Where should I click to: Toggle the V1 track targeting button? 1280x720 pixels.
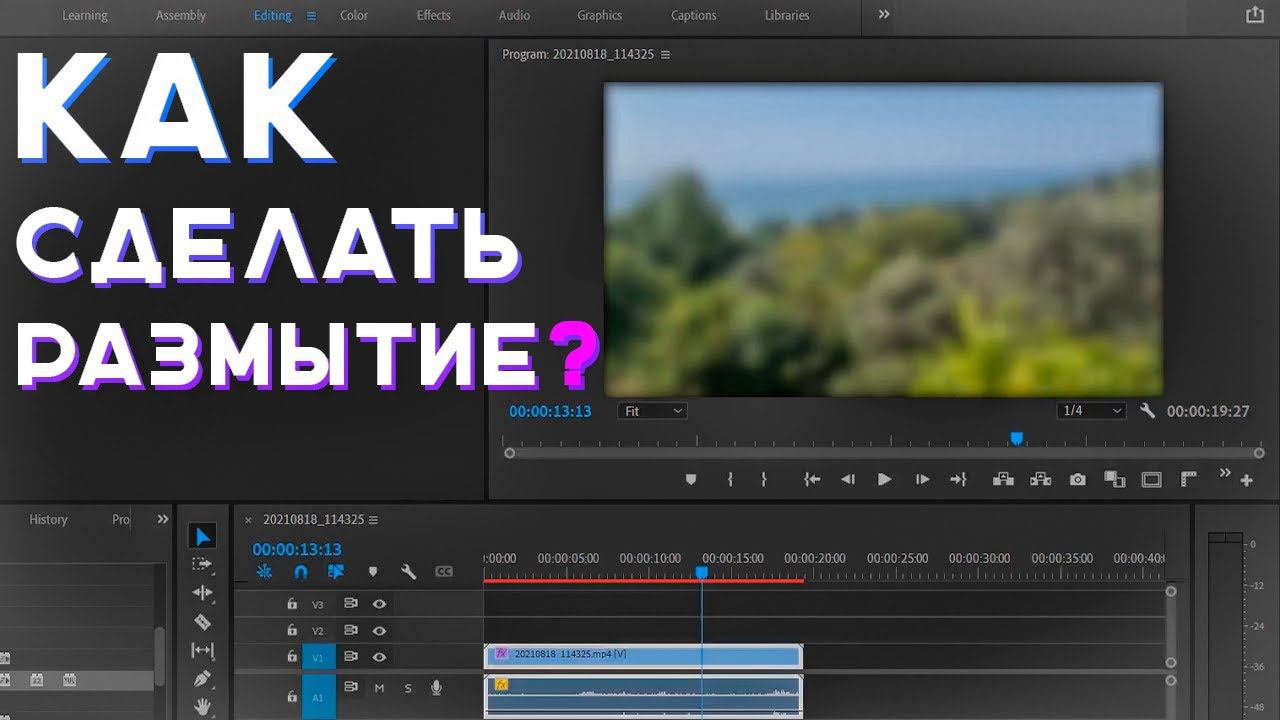tap(319, 657)
